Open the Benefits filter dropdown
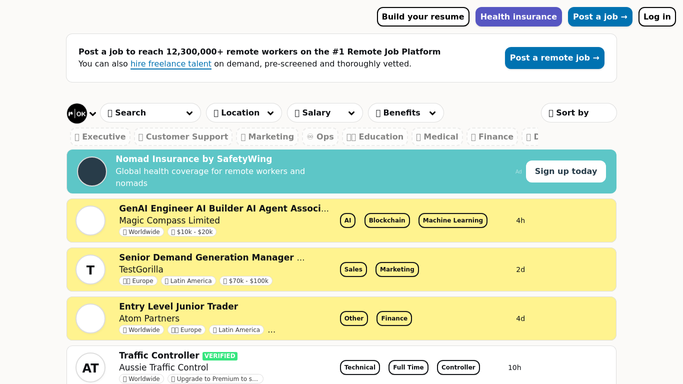The width and height of the screenshot is (683, 384). pos(406,113)
